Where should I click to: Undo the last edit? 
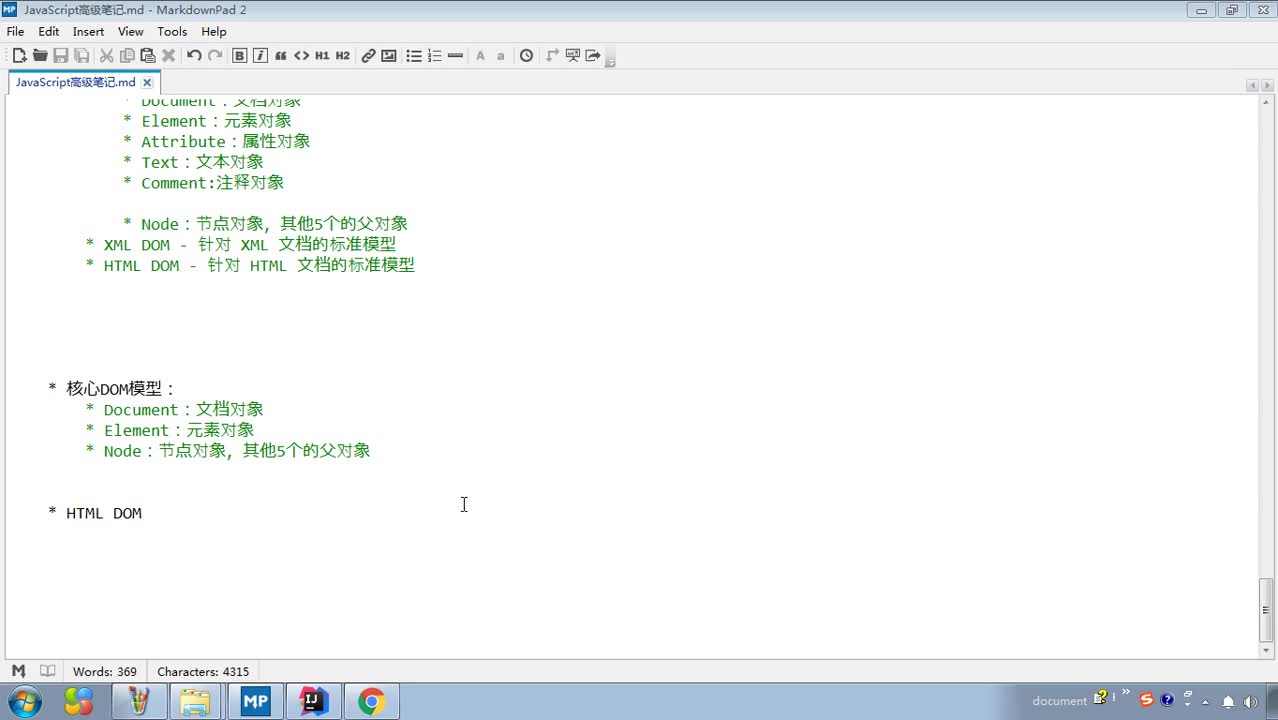coord(194,56)
